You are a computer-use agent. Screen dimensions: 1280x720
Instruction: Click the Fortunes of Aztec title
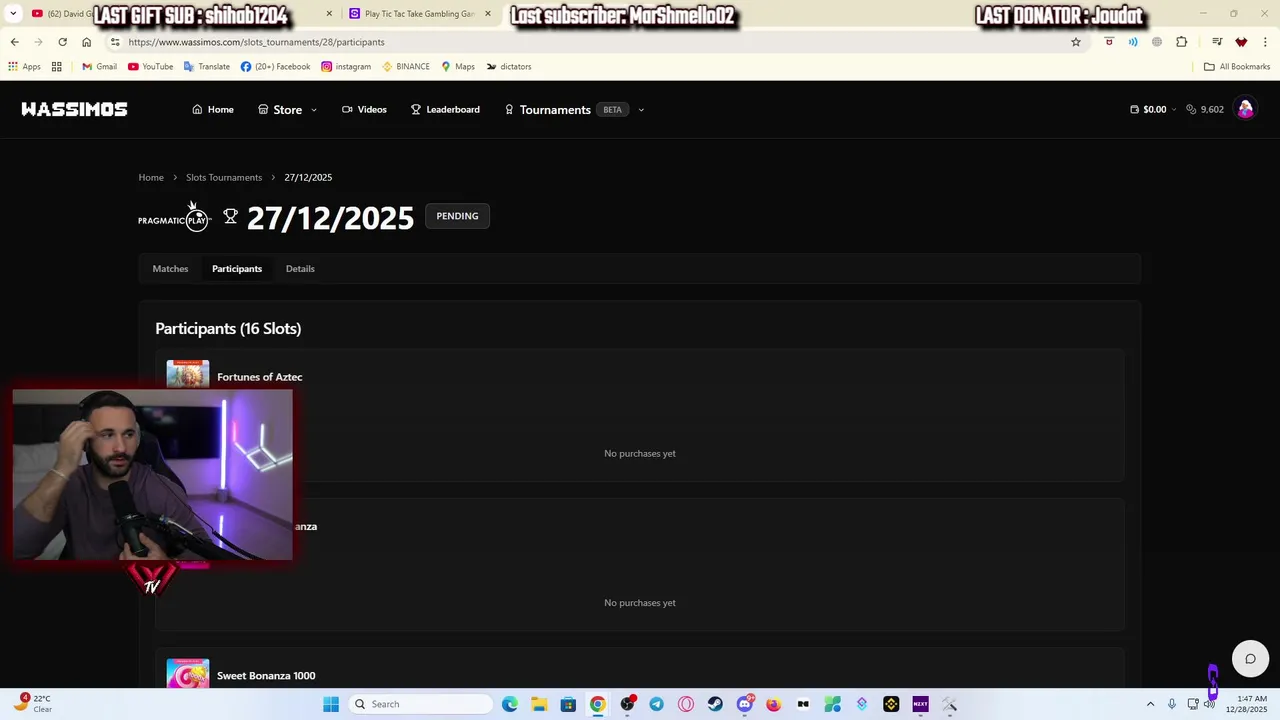pos(259,377)
